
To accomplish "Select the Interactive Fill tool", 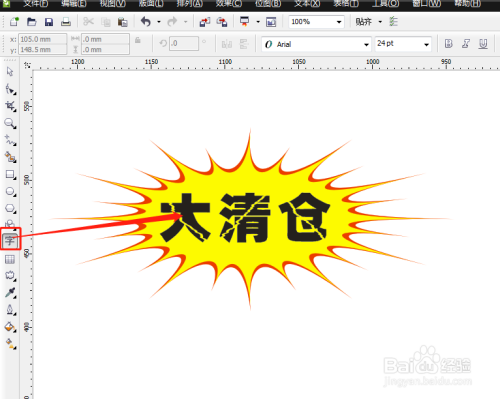I will [x=10, y=344].
